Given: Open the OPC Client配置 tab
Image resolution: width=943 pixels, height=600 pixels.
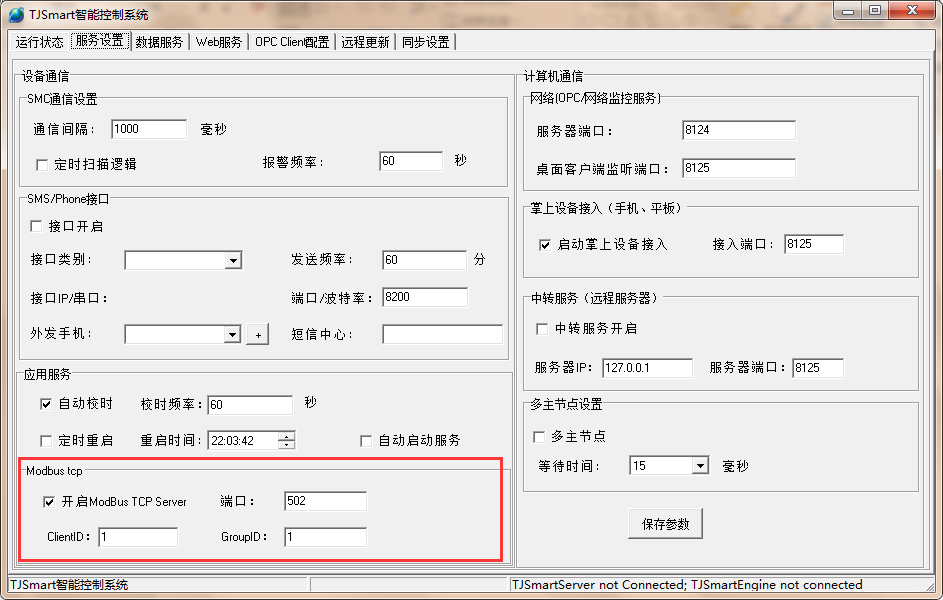Looking at the screenshot, I should click(291, 42).
